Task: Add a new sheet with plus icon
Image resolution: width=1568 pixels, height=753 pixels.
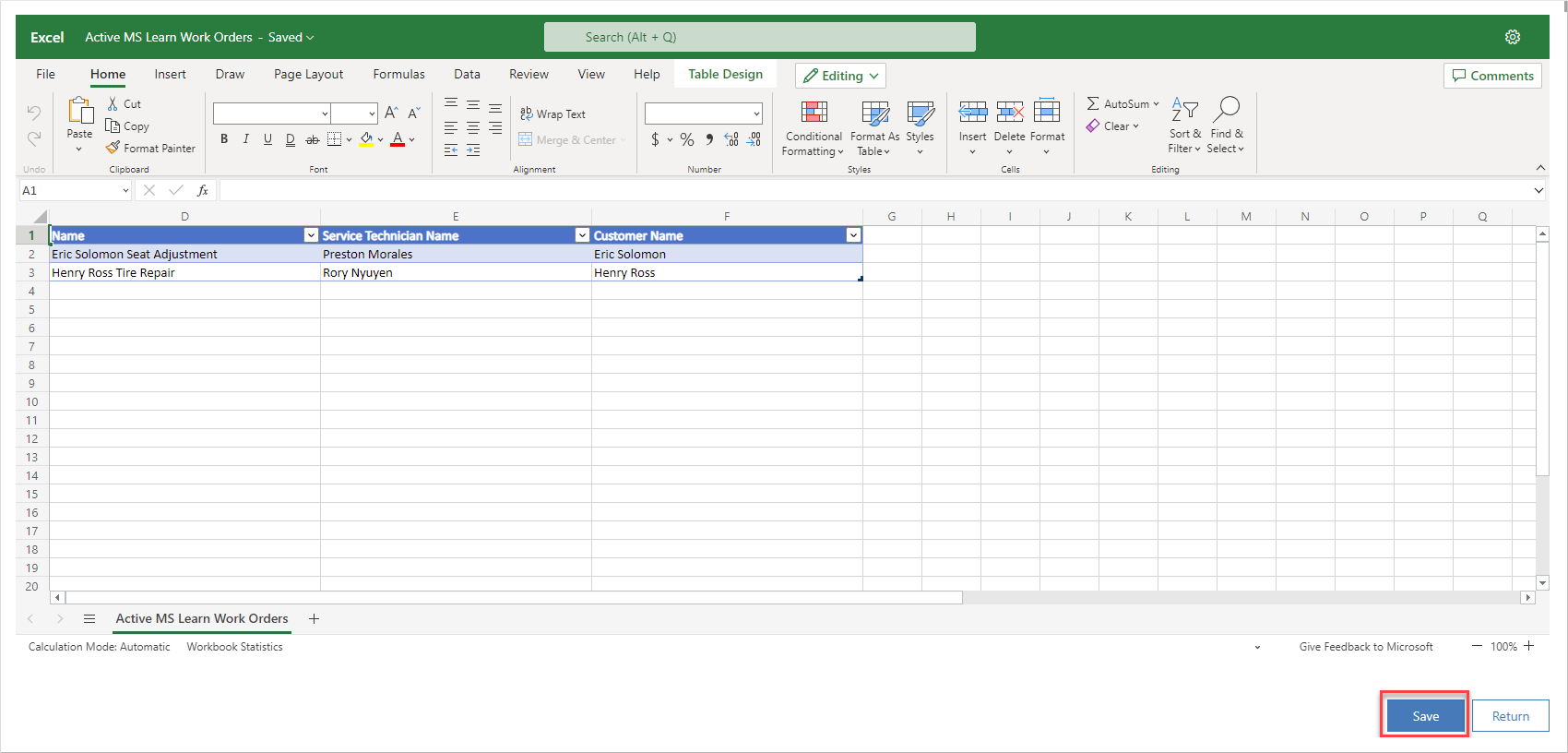Action: click(314, 618)
